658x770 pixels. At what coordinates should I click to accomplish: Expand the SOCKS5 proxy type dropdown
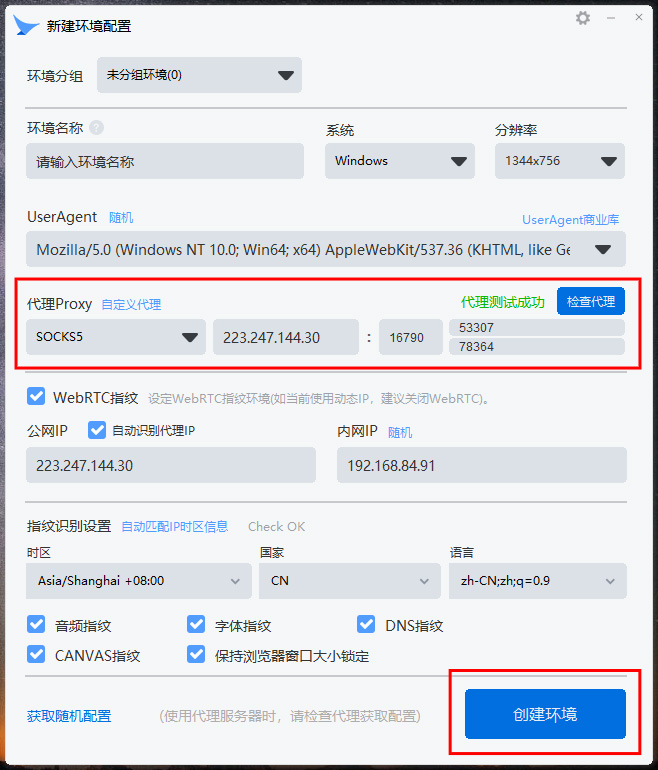(x=116, y=337)
